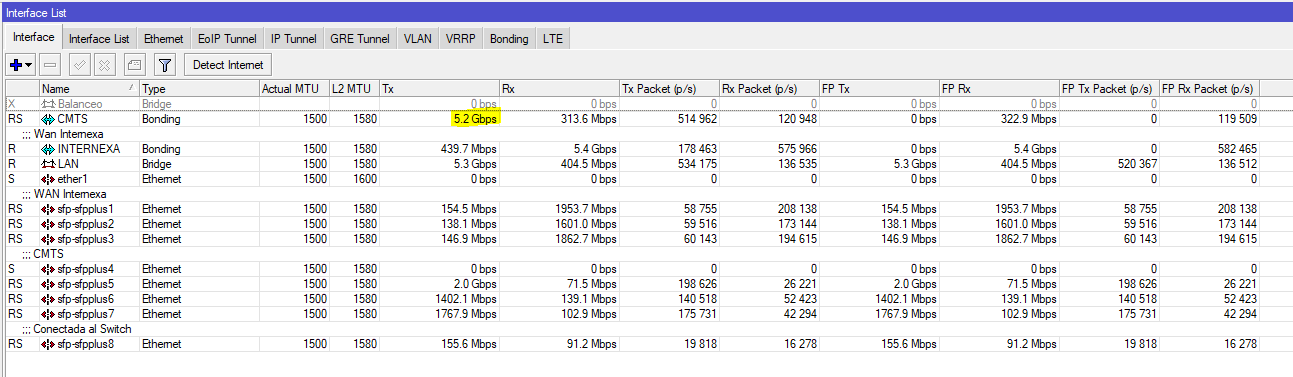Open the Filter funnel tool

coord(165,65)
